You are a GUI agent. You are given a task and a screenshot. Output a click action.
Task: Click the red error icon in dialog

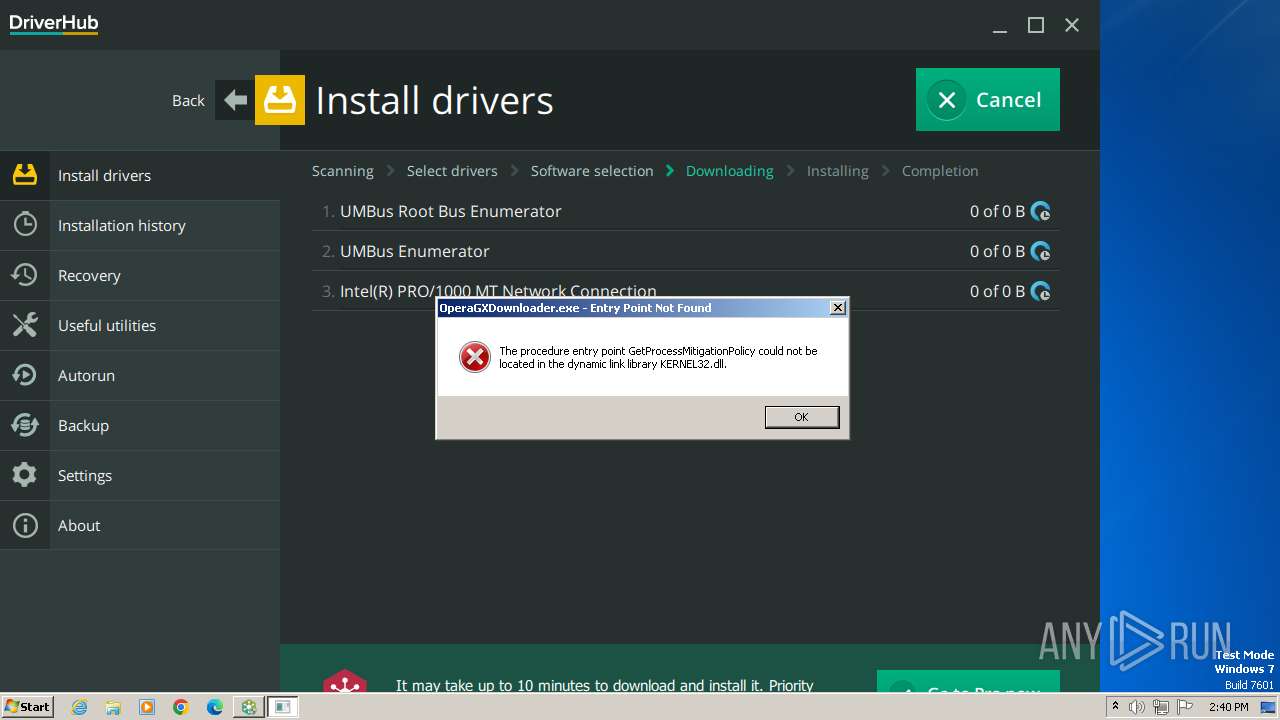coord(475,357)
